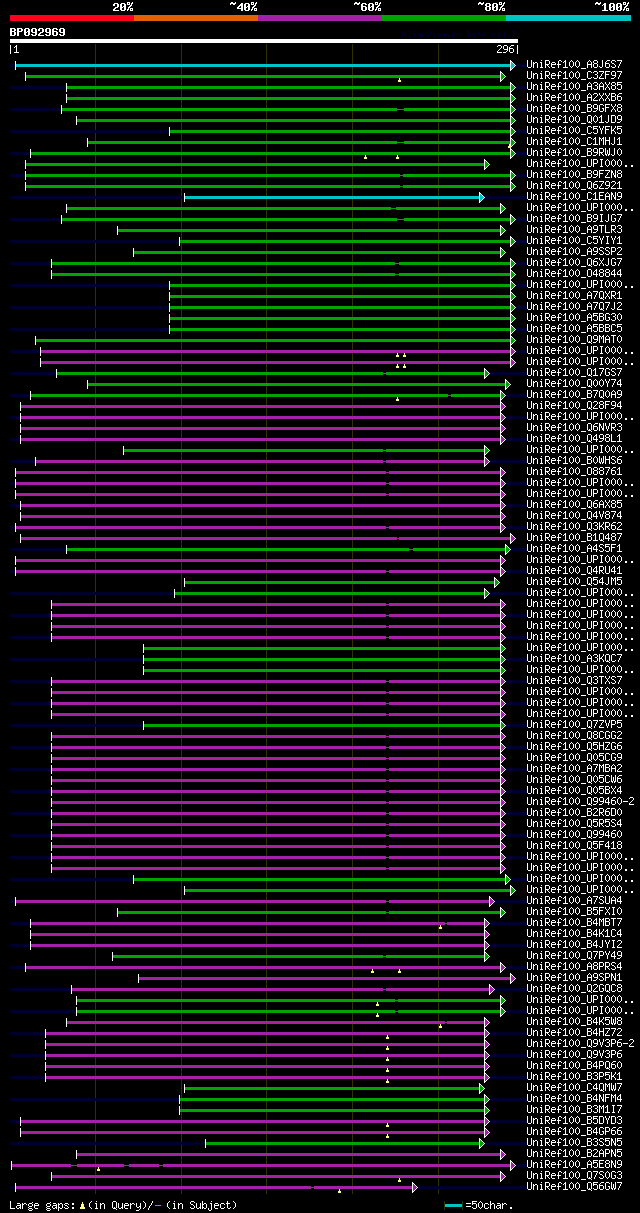Click the cyan 50char scale marker
This screenshot has height=1213, width=640.
pos(454,1205)
